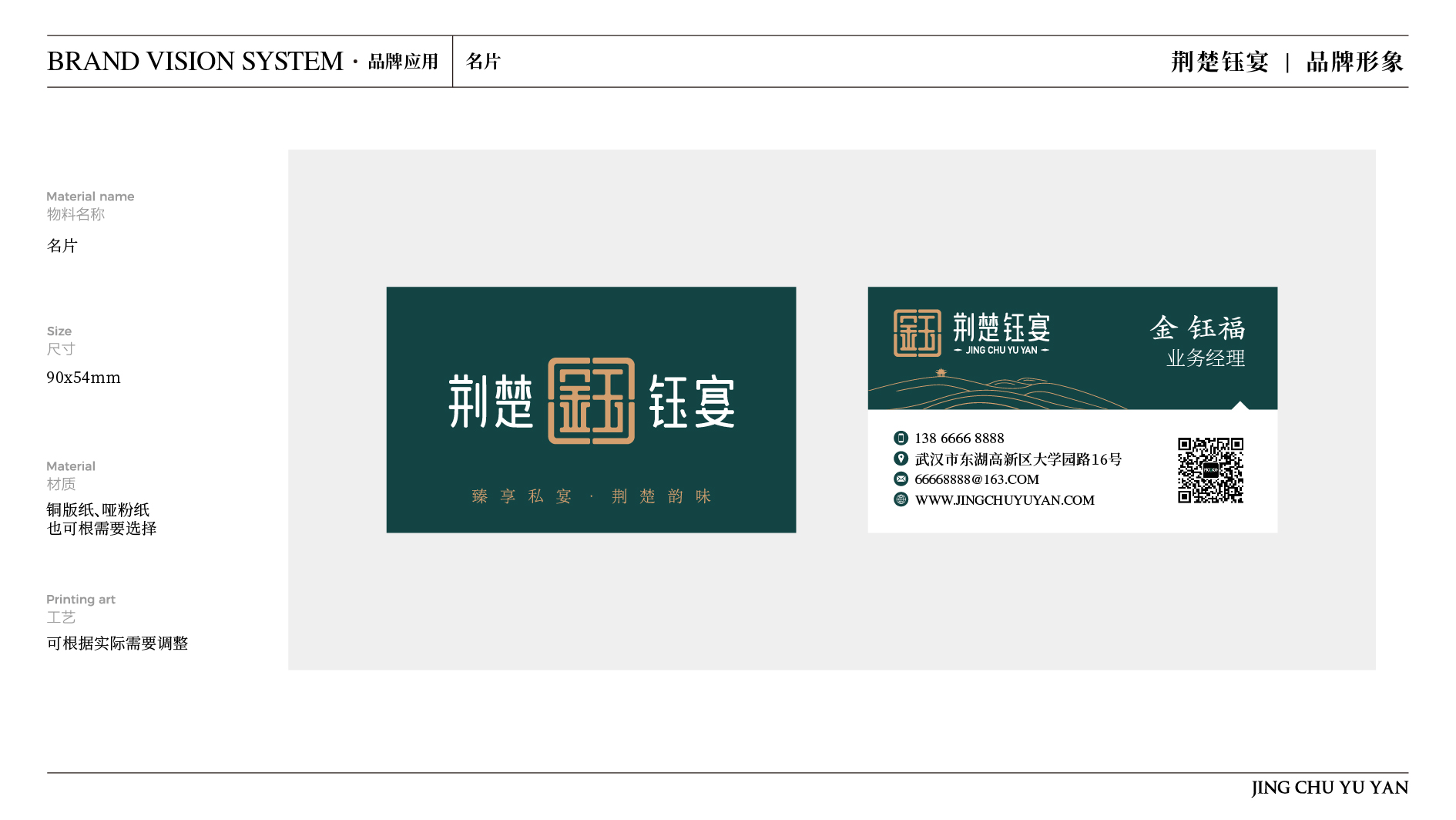This screenshot has width=1456, height=820.
Task: Click the Size label
Action: pos(59,331)
